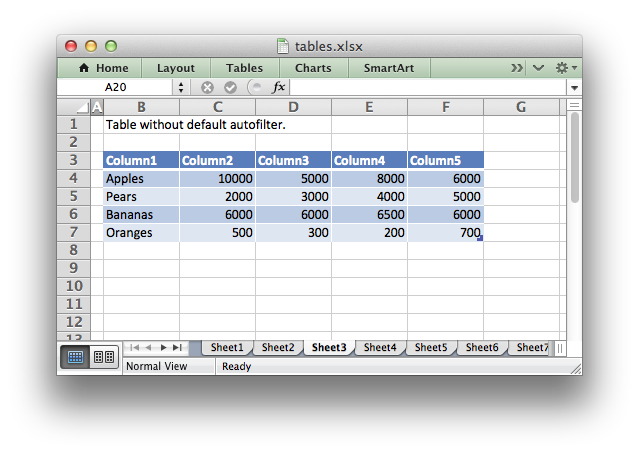The height and width of the screenshot is (454, 639).
Task: Select row 7 header
Action: click(x=73, y=232)
